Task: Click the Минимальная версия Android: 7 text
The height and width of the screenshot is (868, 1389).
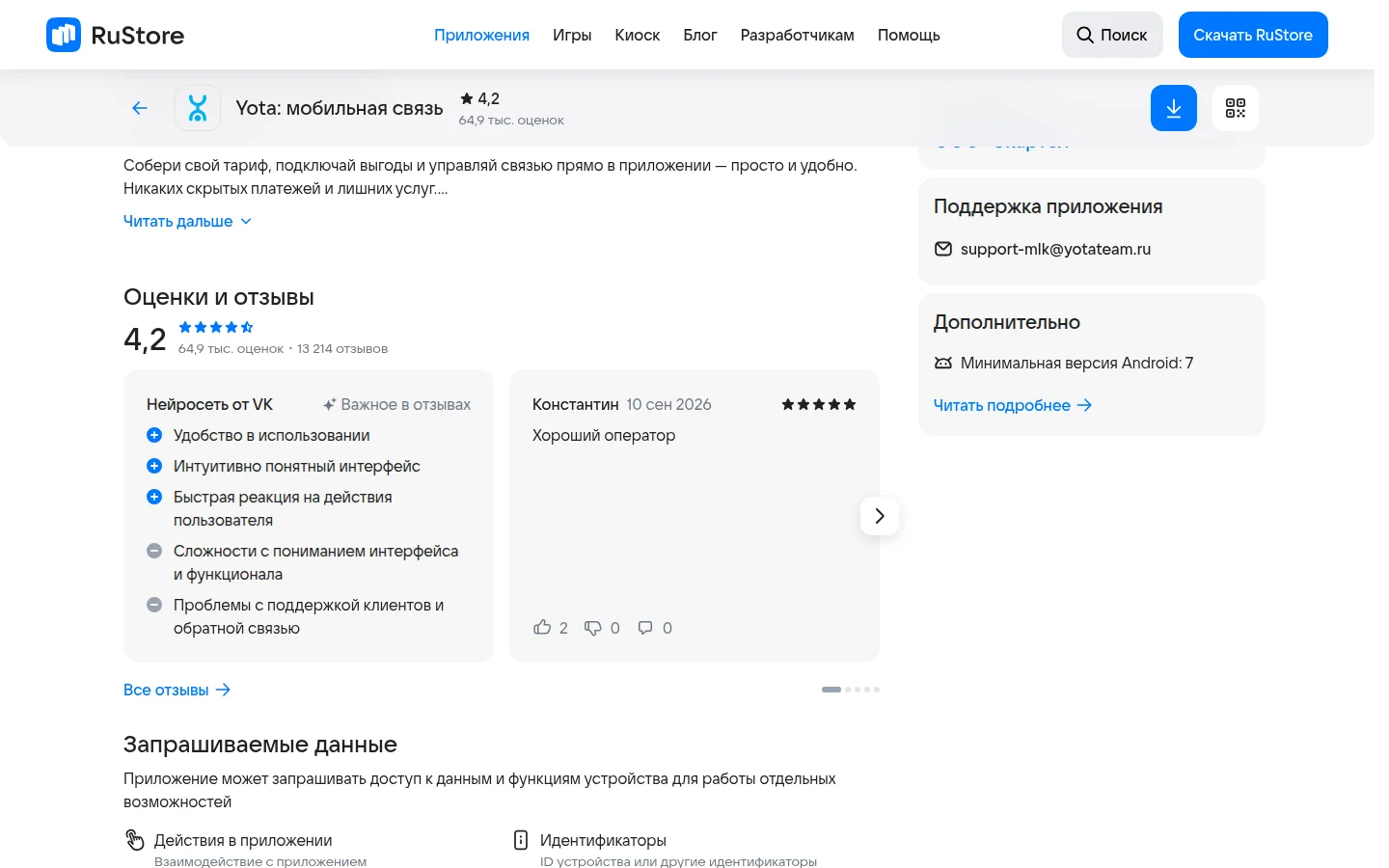Action: tap(1077, 363)
